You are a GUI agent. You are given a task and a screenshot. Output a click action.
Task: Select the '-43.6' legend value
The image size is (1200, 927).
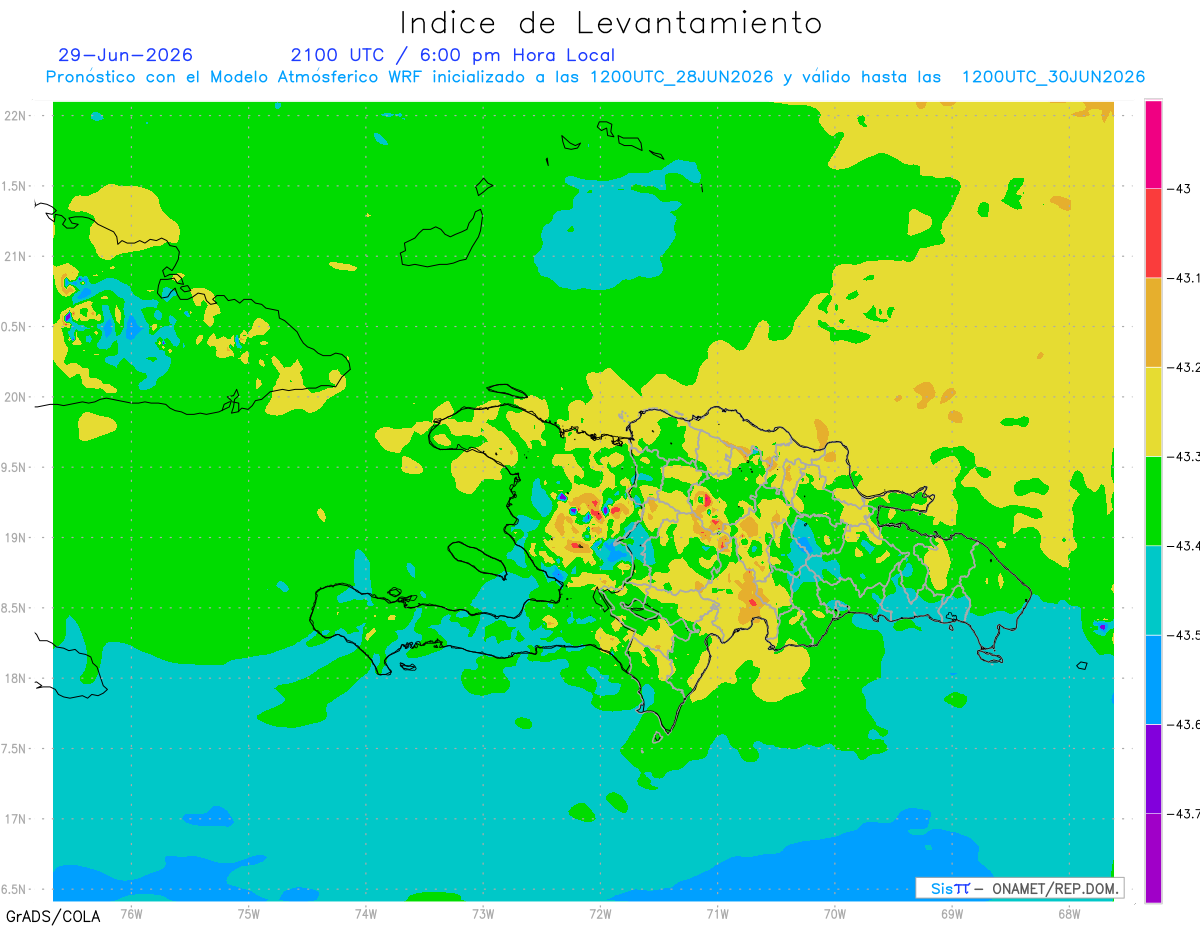1183,724
